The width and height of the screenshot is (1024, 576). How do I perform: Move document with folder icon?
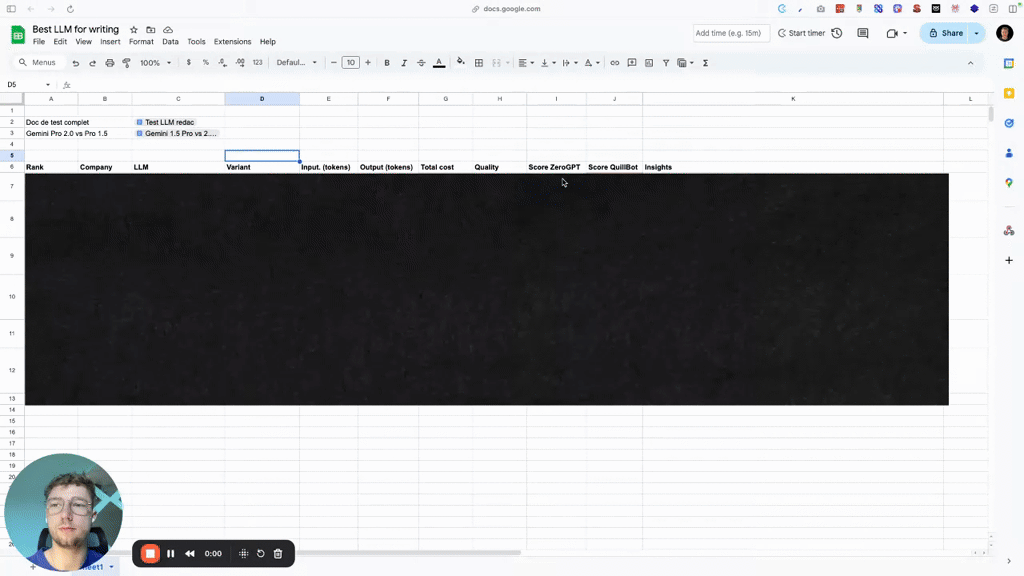pos(151,29)
